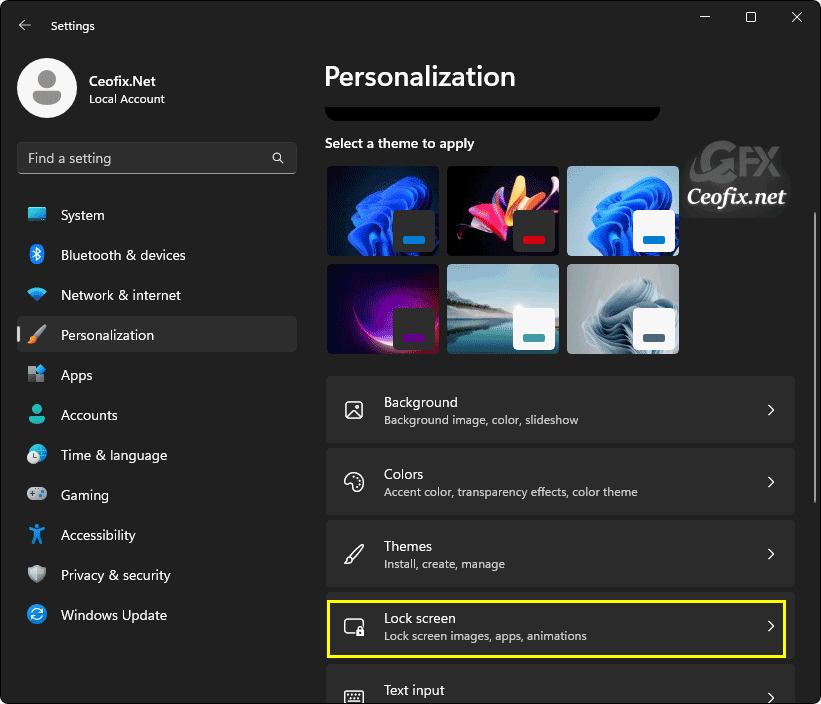Click the Ceofix.Net account profile picture

(45, 88)
